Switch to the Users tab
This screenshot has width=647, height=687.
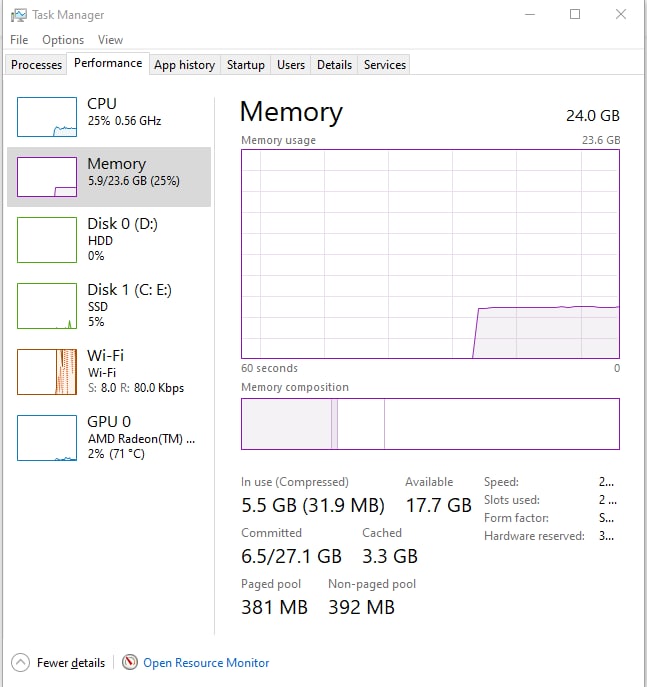[291, 65]
